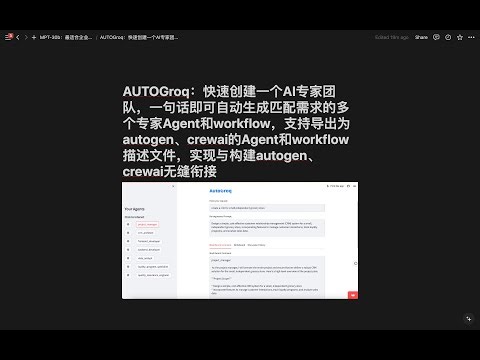480x360 pixels.
Task: Open the three-dot more options menu
Action: [471, 37]
